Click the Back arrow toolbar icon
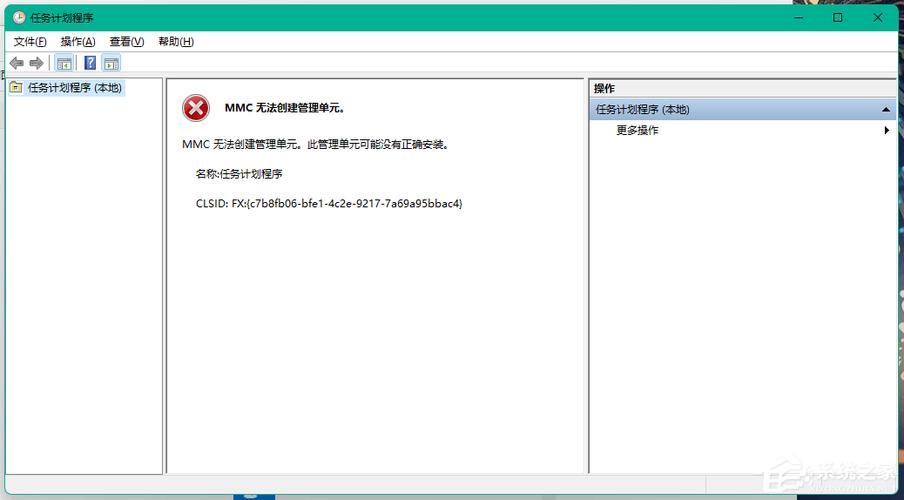The width and height of the screenshot is (904, 500). (x=17, y=63)
